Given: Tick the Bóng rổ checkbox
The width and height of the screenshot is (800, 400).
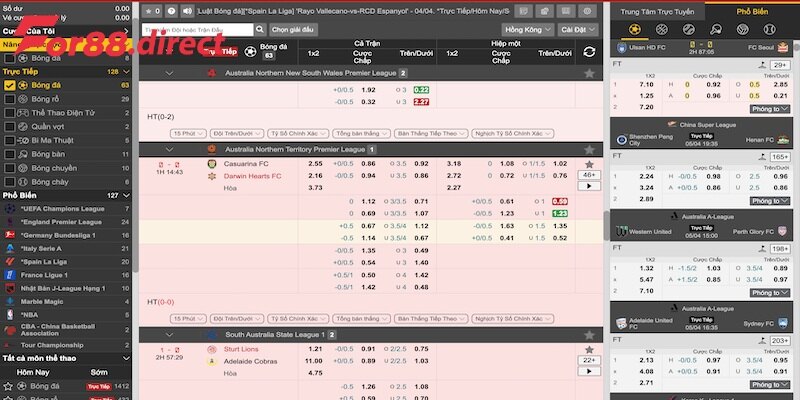Looking at the screenshot, I should click(x=10, y=99).
